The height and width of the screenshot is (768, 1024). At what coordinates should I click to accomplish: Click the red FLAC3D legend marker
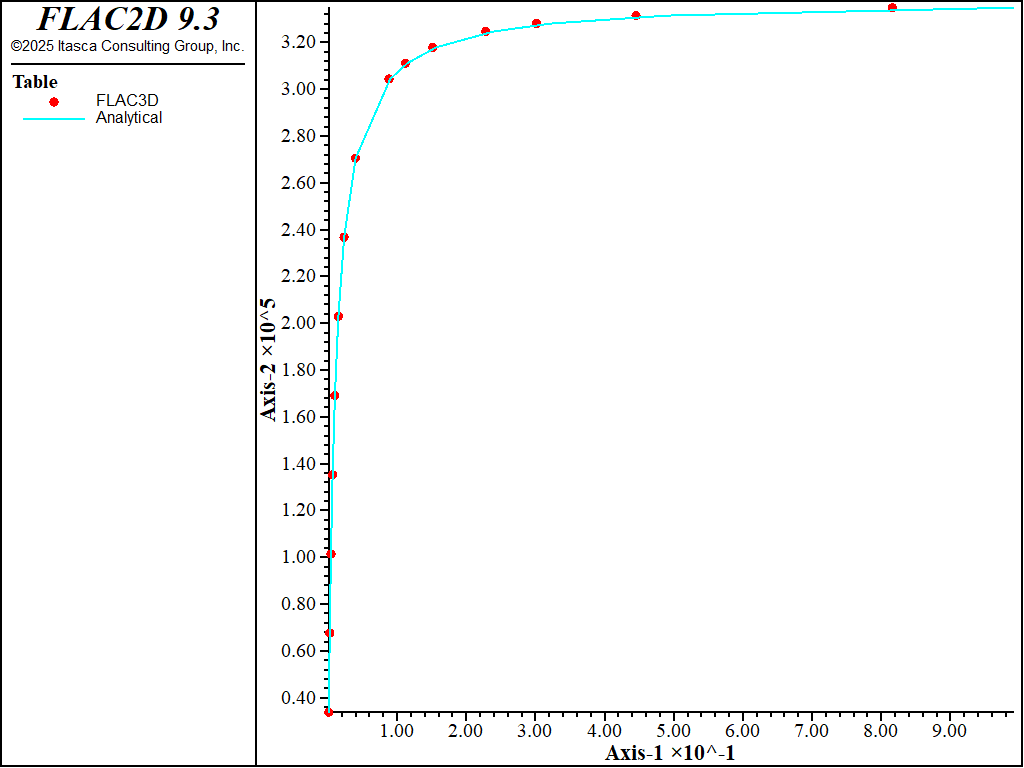tap(54, 101)
